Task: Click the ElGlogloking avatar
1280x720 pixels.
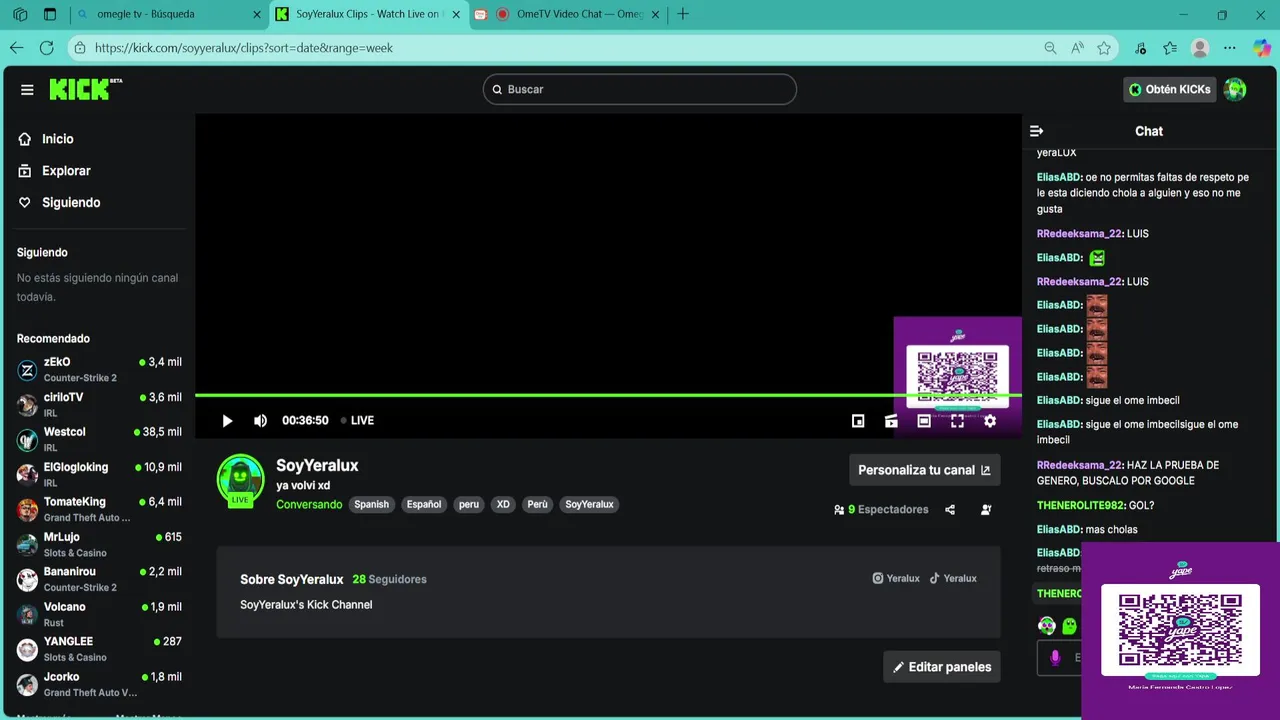Action: [x=28, y=475]
